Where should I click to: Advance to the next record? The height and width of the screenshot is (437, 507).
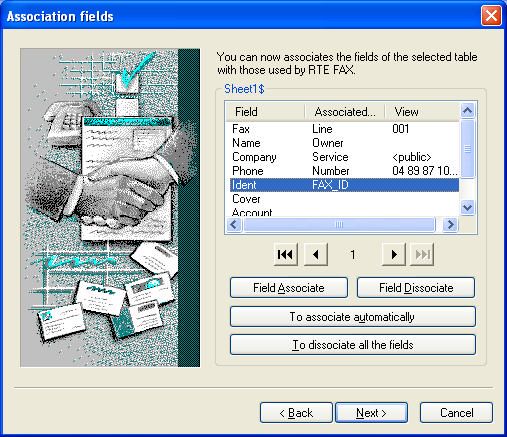click(394, 254)
